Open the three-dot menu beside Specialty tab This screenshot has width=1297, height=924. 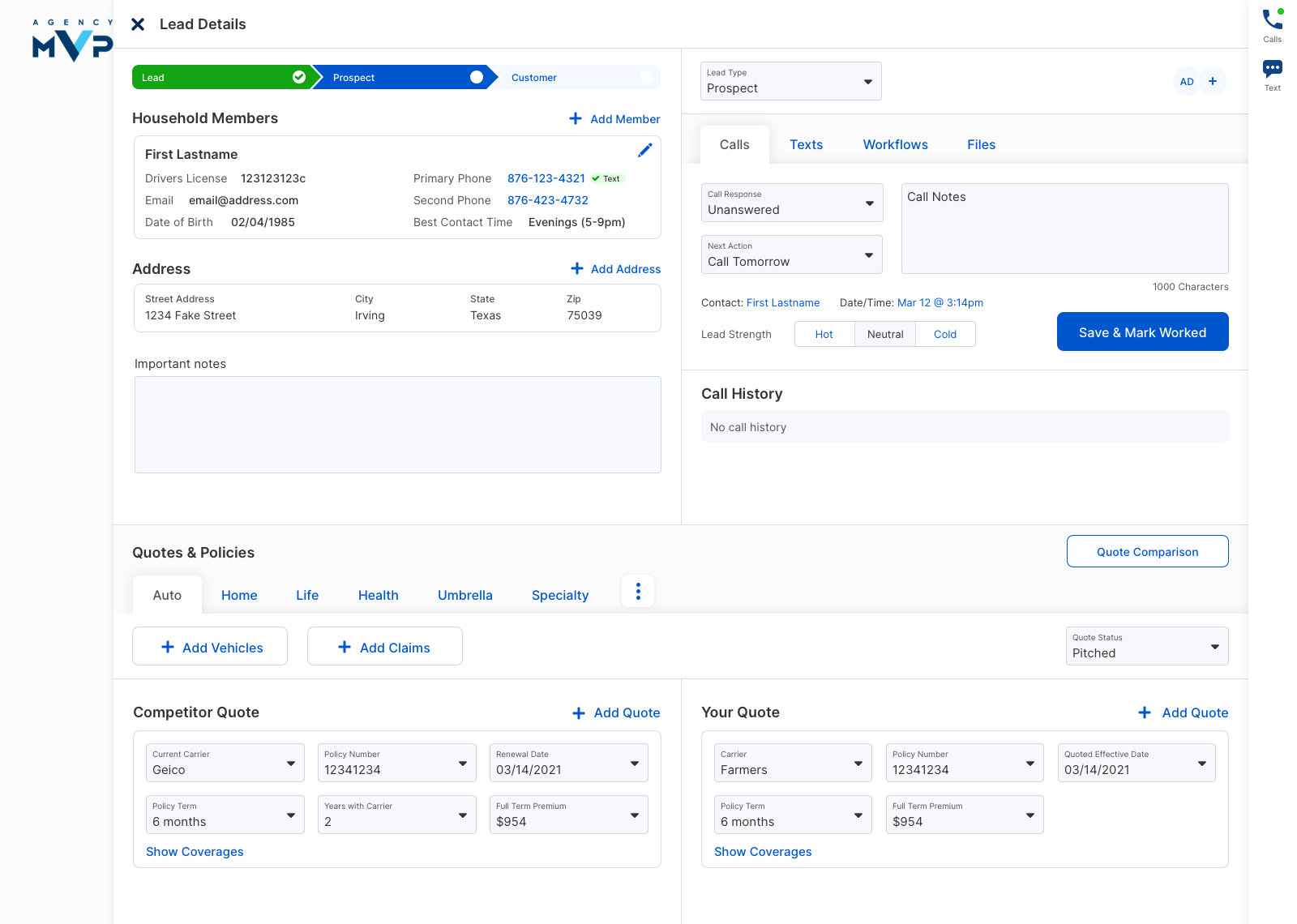(x=638, y=591)
